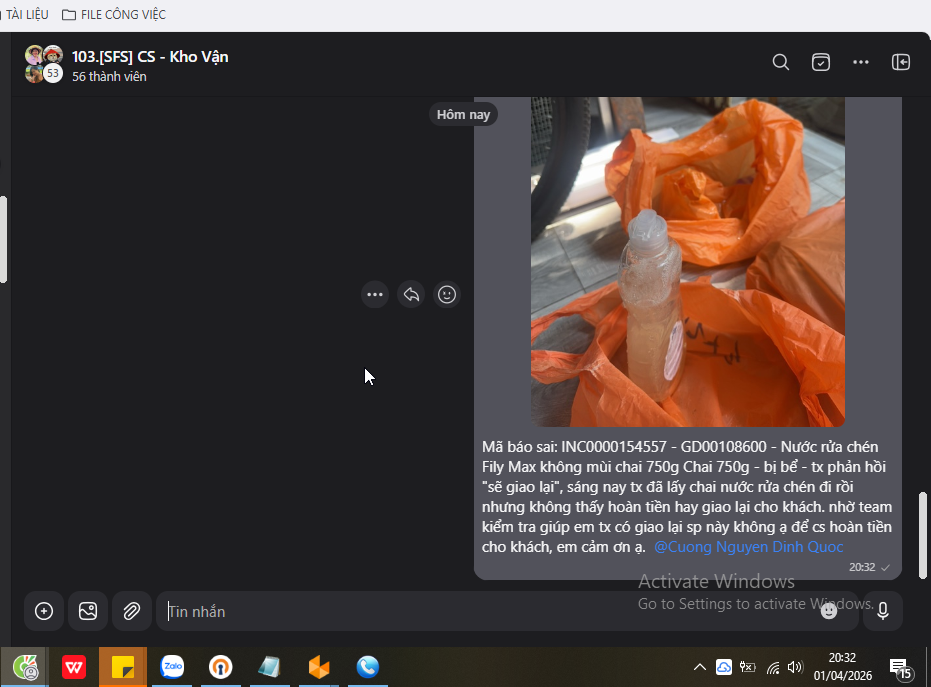
Task: Open the TÀI LIỆU bookmark folder
Action: (25, 14)
